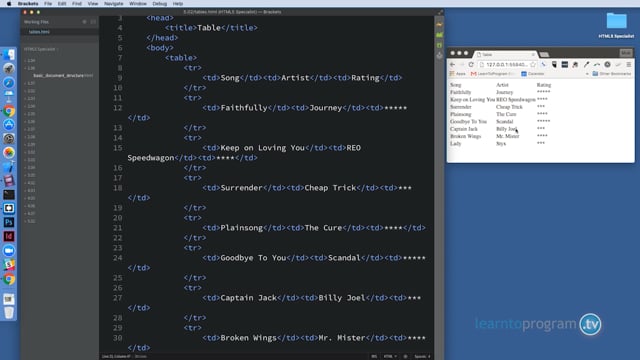Open the LearnToProgram Gmail bookmark
Image resolution: width=640 pixels, height=360 pixels.
point(493,74)
